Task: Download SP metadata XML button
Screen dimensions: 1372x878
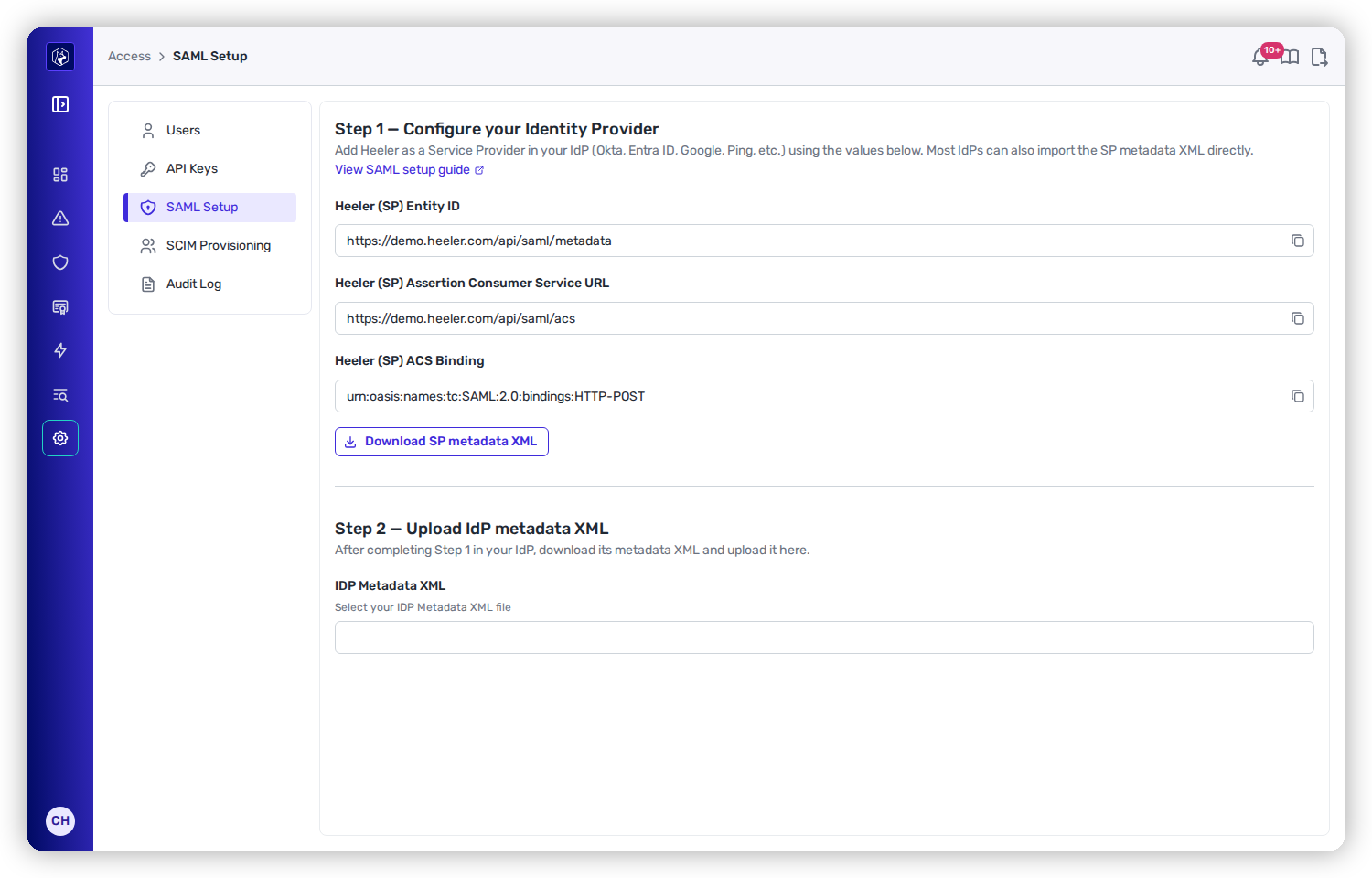Action: click(x=442, y=442)
